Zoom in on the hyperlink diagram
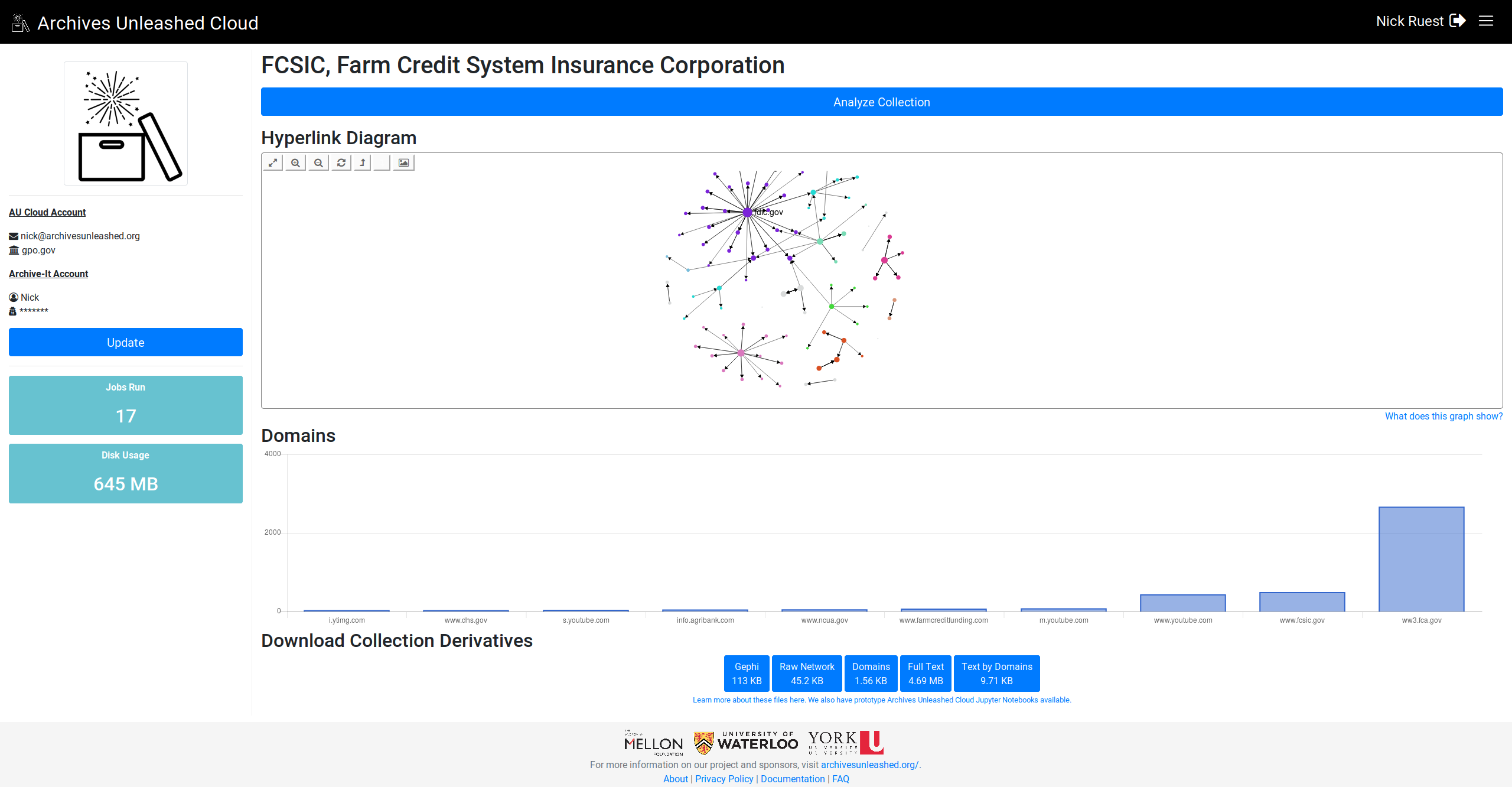This screenshot has width=1512, height=787. point(296,162)
